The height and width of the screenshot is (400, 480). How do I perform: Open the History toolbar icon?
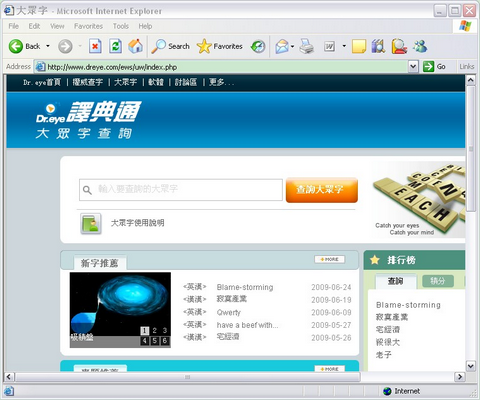[x=258, y=46]
